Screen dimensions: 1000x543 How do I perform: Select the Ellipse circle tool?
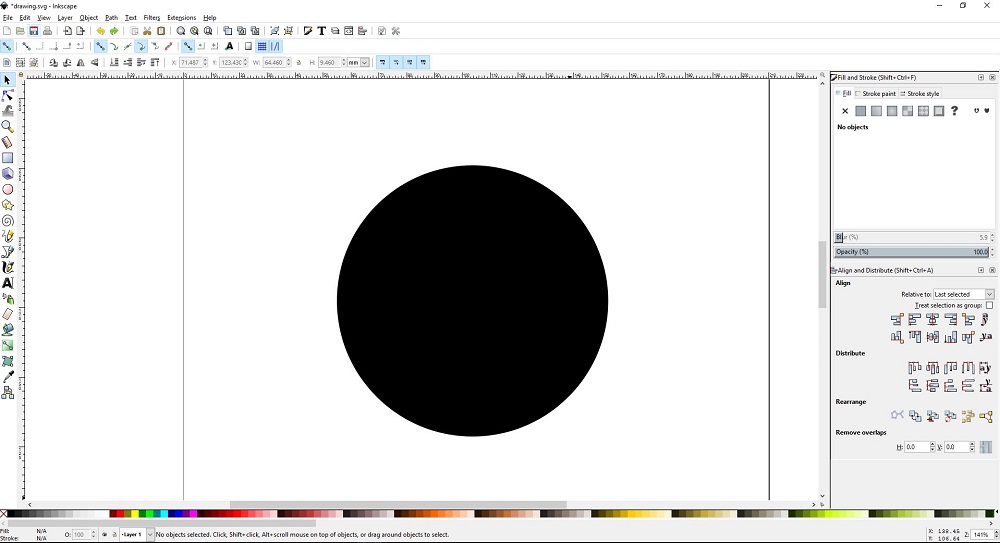coord(8,190)
